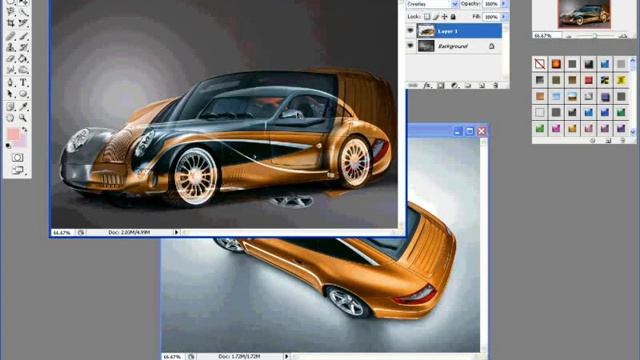The image size is (640, 360).
Task: Reset to default foreground/background colors
Action: (8, 146)
